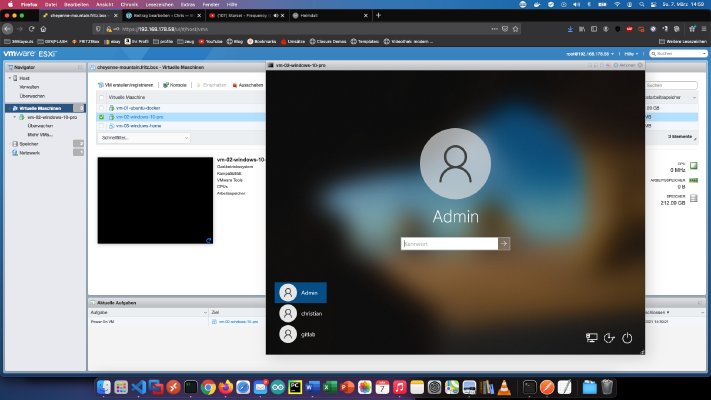Select the christian user account
Viewport: 711px width, 400px height.
[301, 313]
